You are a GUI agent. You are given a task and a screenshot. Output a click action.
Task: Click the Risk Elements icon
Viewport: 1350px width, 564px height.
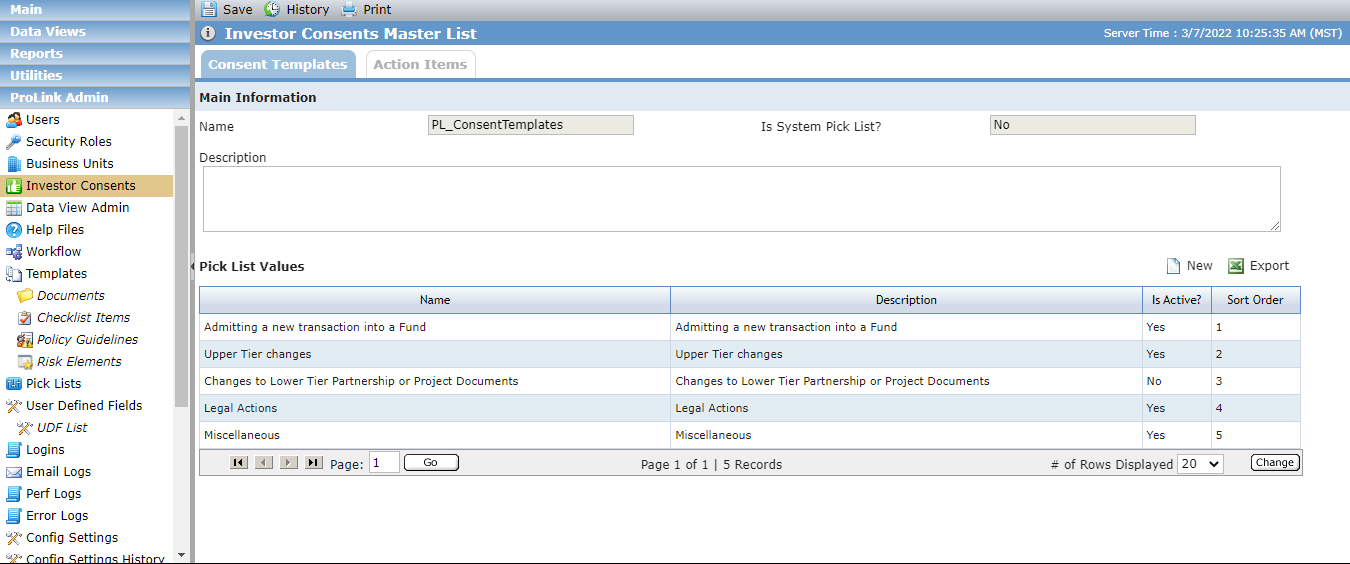25,362
